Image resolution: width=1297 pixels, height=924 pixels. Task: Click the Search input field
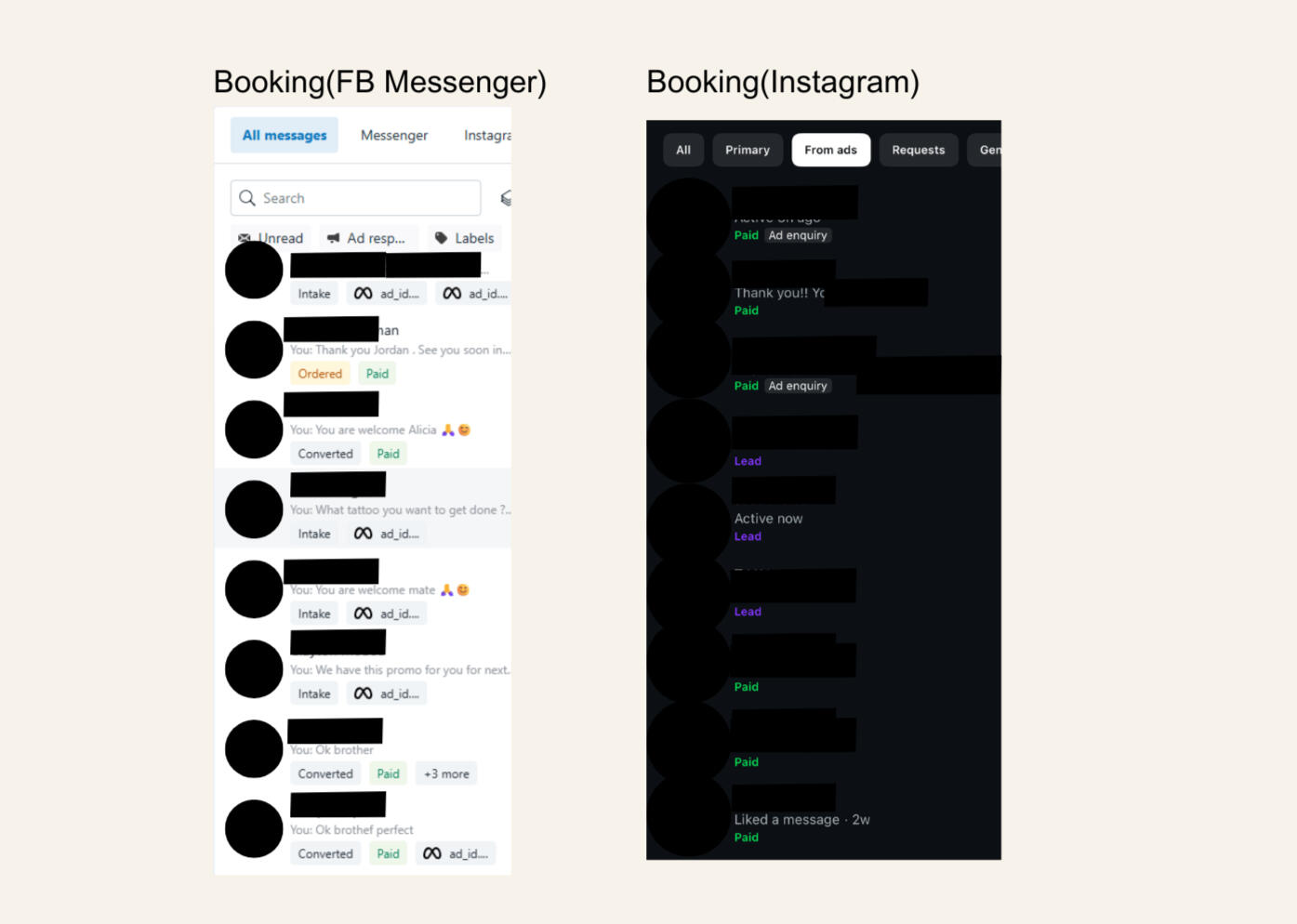[x=355, y=198]
